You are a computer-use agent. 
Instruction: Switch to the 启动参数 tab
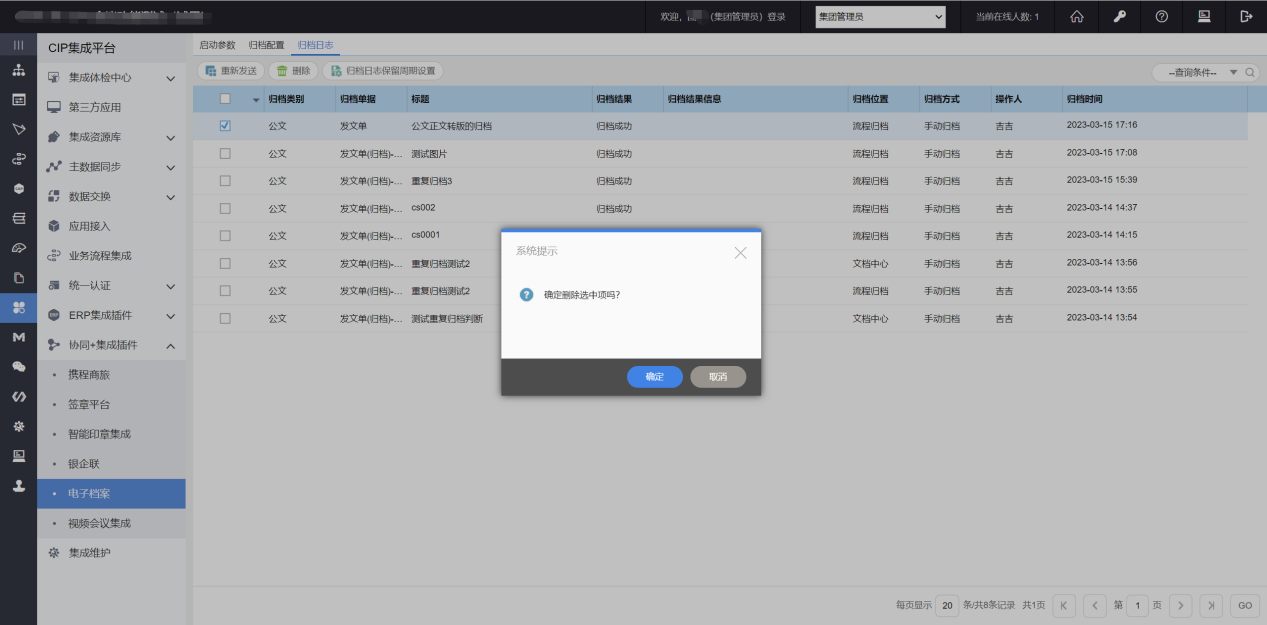click(217, 45)
